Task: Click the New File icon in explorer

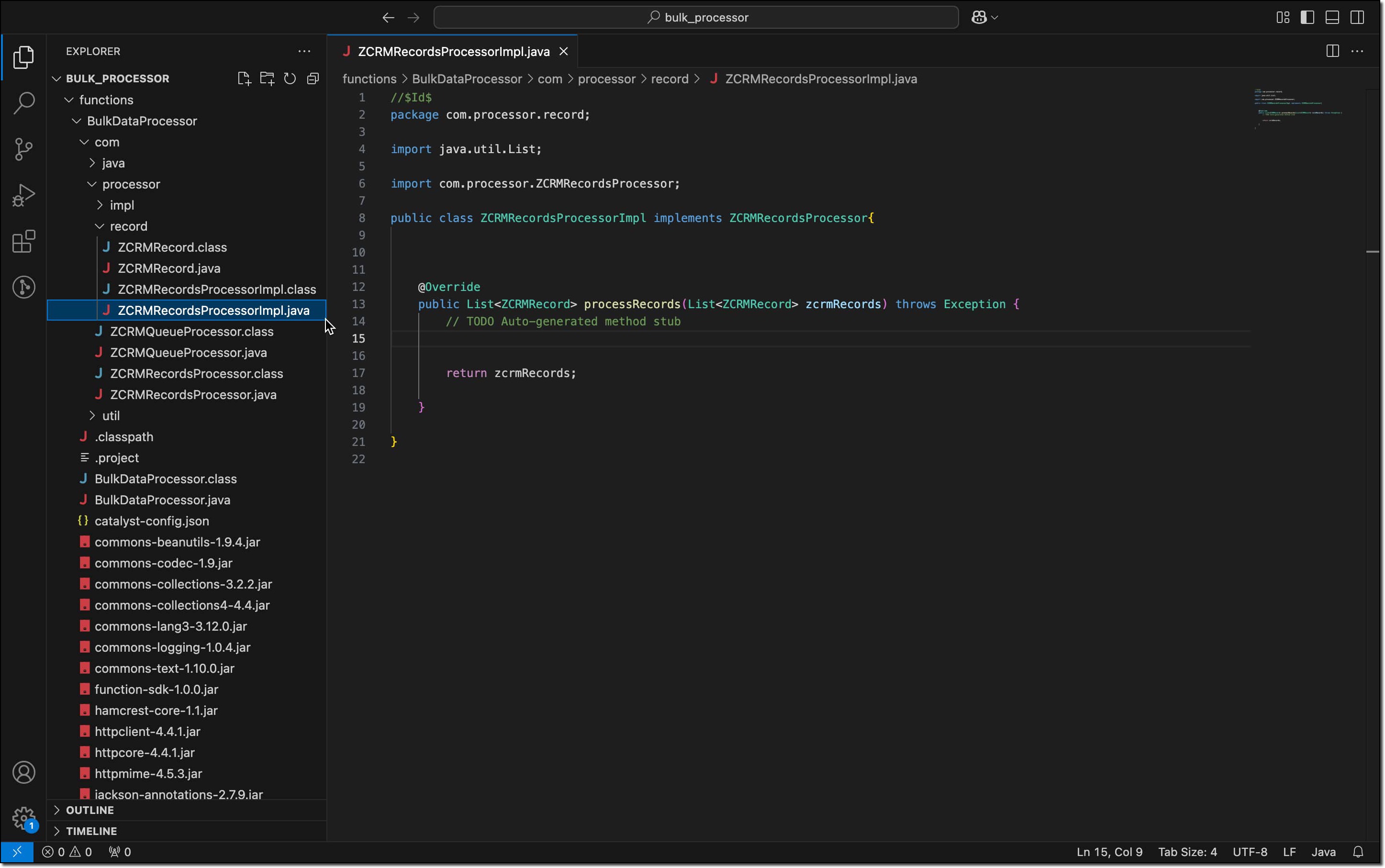Action: coord(244,78)
